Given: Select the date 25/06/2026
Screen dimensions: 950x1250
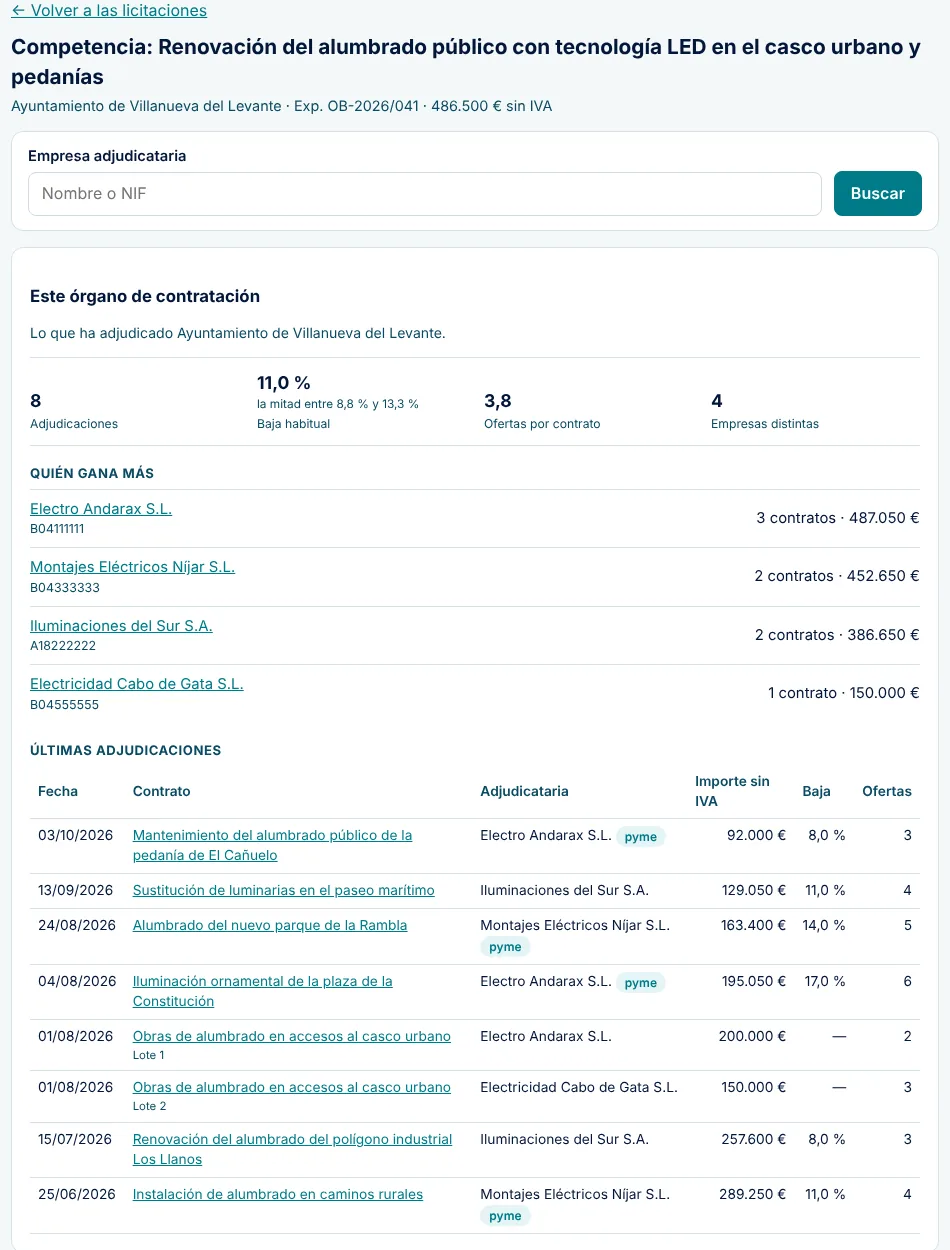Looking at the screenshot, I should click(77, 1194).
